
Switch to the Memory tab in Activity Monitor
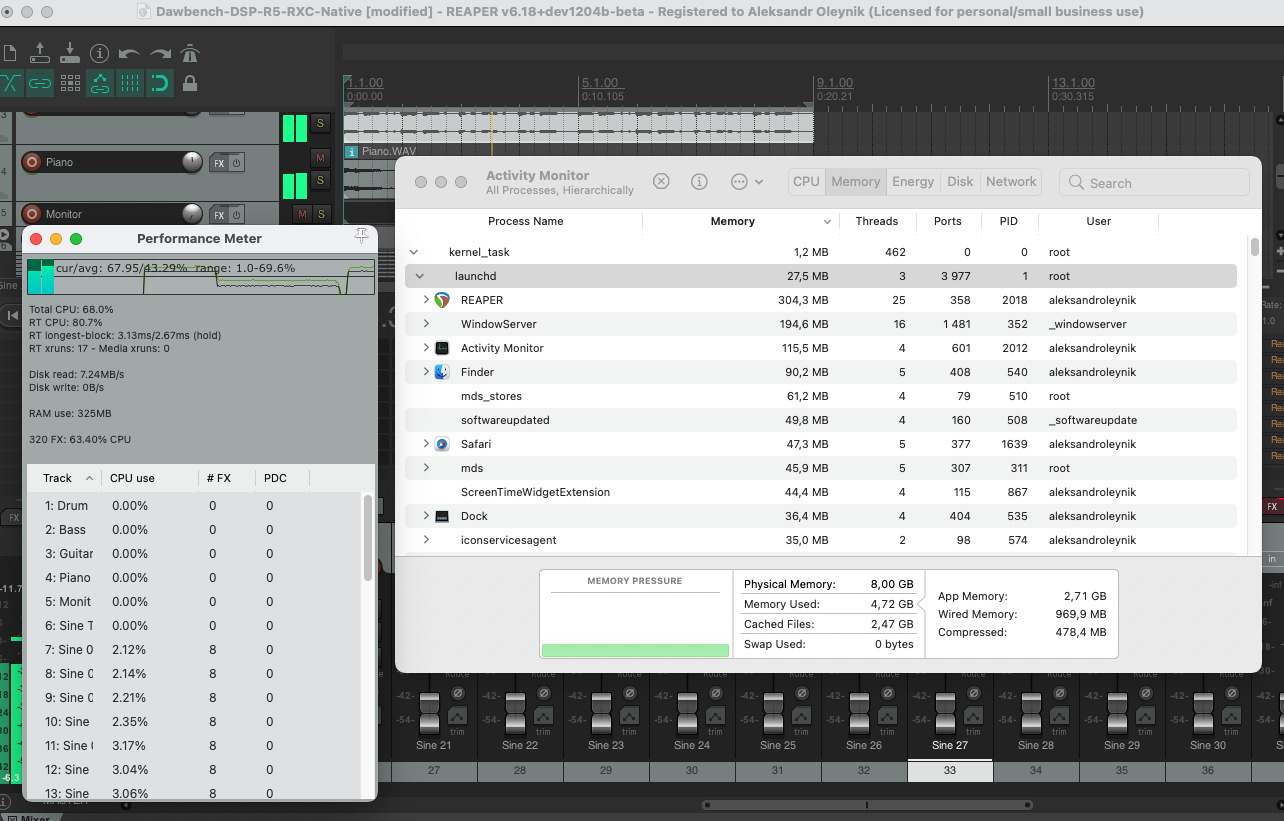click(x=856, y=182)
